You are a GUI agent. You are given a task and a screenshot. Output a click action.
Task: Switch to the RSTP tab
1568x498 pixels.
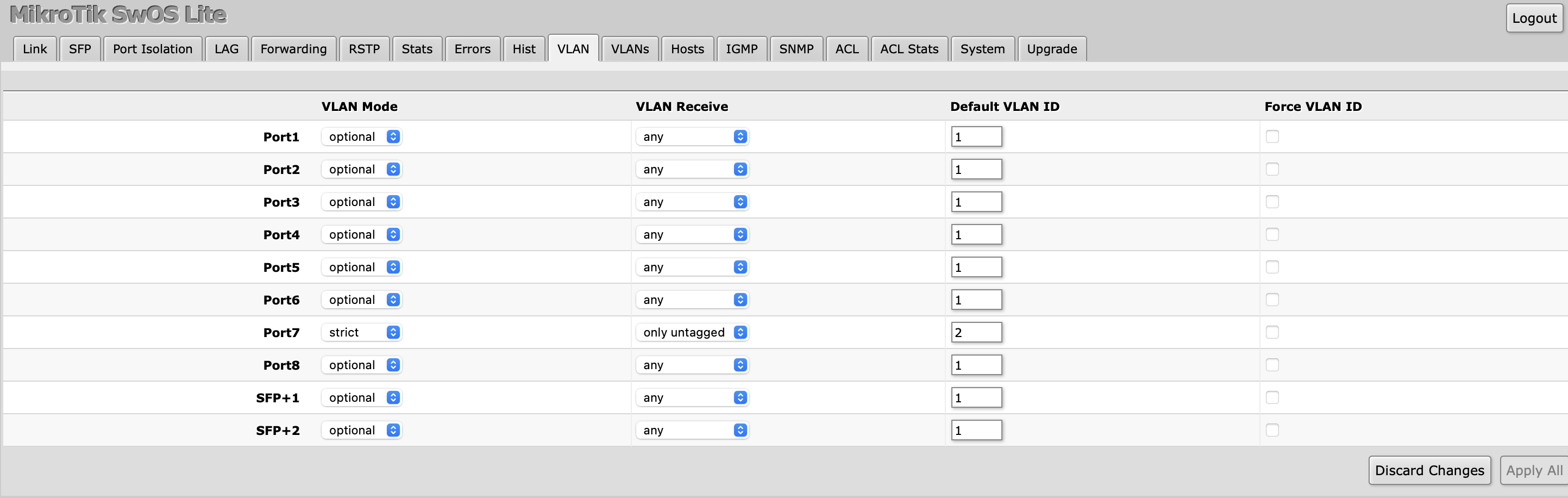(365, 49)
